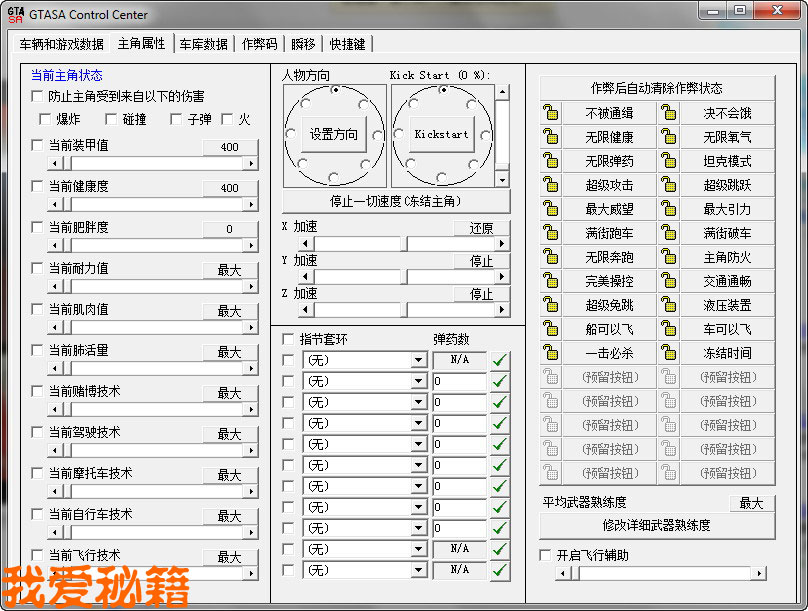The width and height of the screenshot is (808, 611).
Task: Check the 指节套环 checkbox
Action: pyautogui.click(x=290, y=338)
